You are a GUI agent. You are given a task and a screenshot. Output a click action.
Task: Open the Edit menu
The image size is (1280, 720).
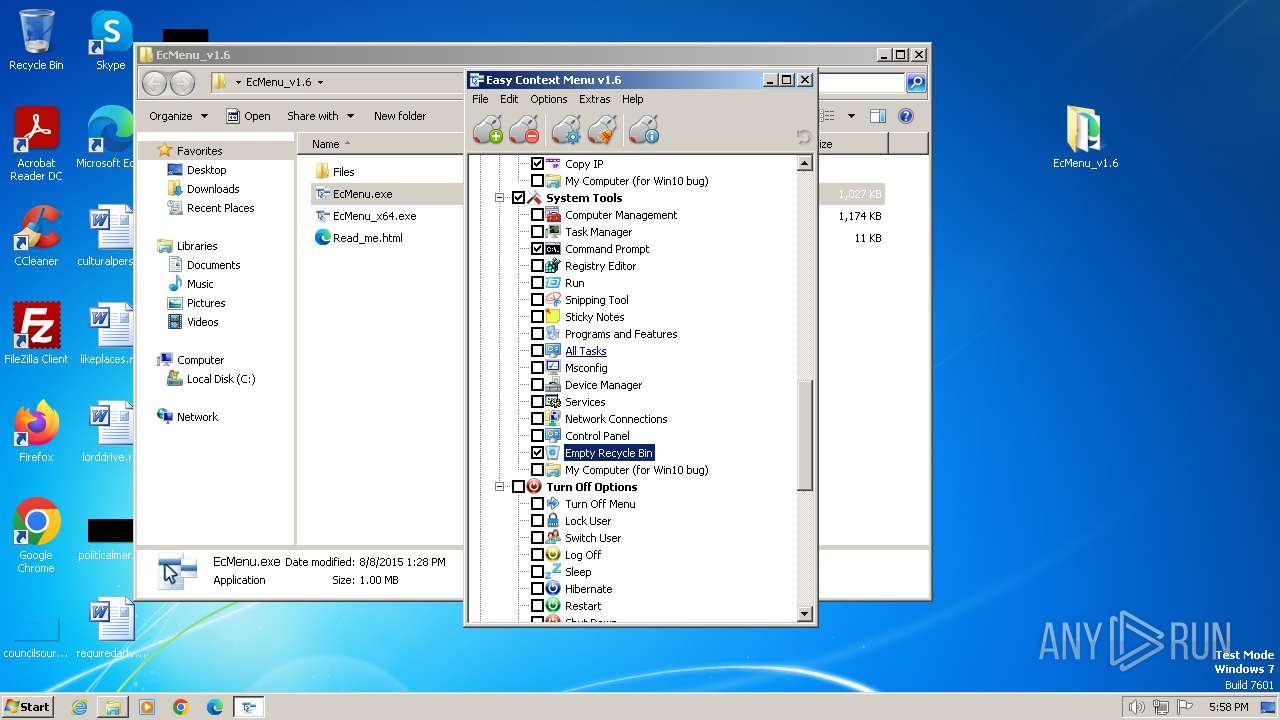509,99
